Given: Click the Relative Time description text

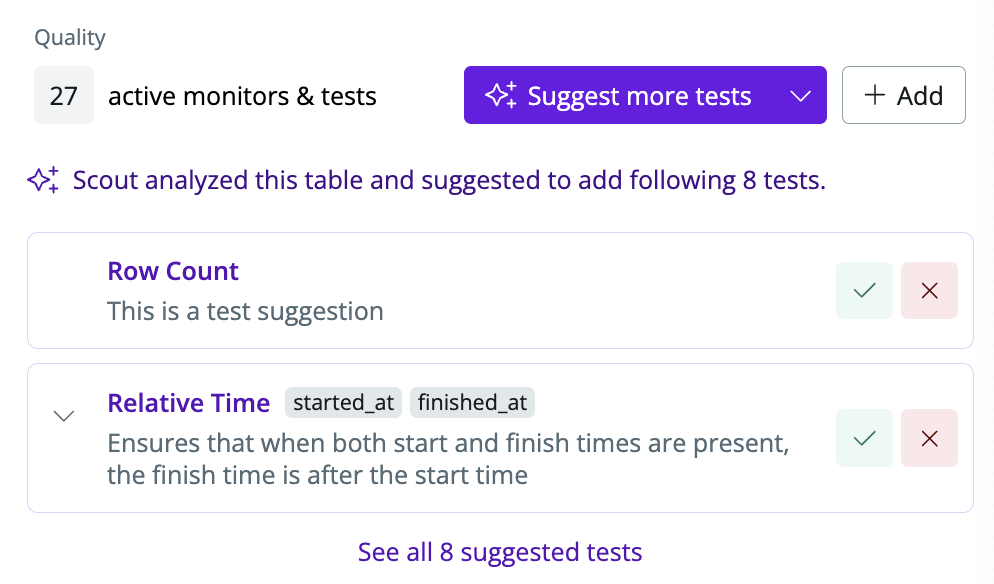Looking at the screenshot, I should pos(448,459).
